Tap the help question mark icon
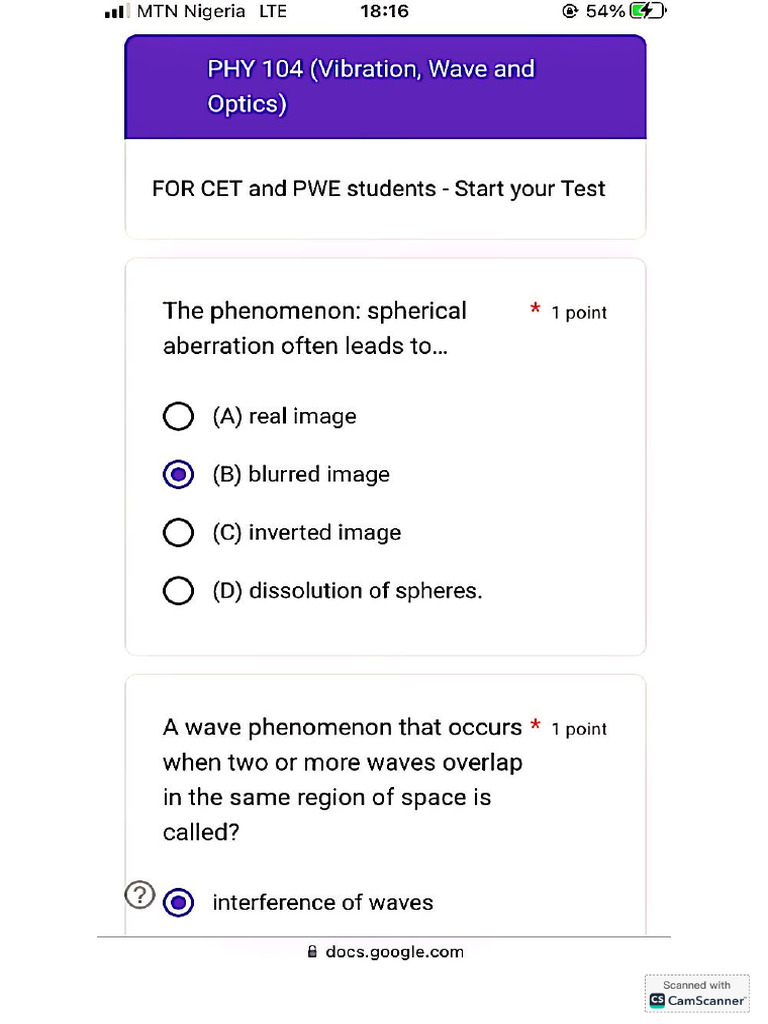 (139, 895)
